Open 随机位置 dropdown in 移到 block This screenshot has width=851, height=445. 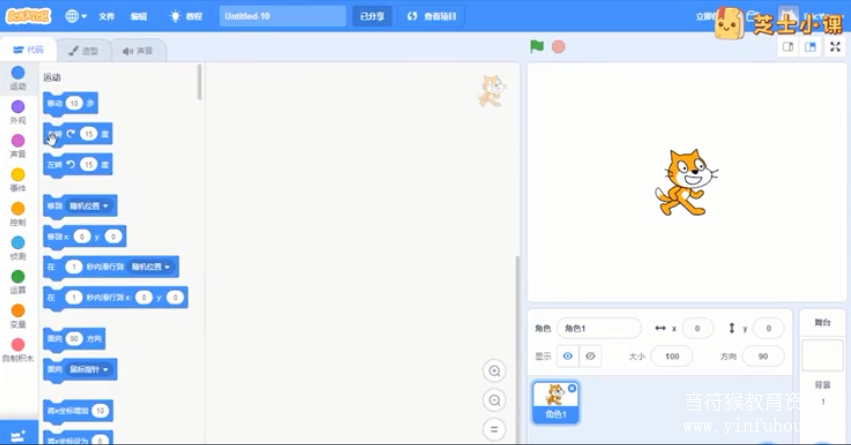point(90,206)
